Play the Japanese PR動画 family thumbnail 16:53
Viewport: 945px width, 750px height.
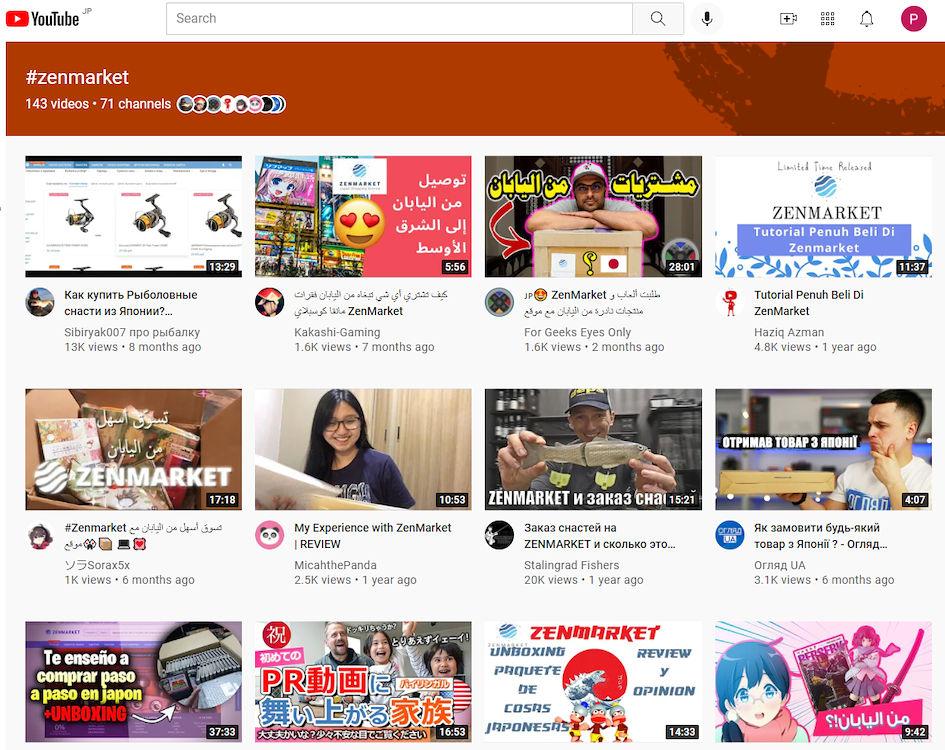tap(363, 682)
